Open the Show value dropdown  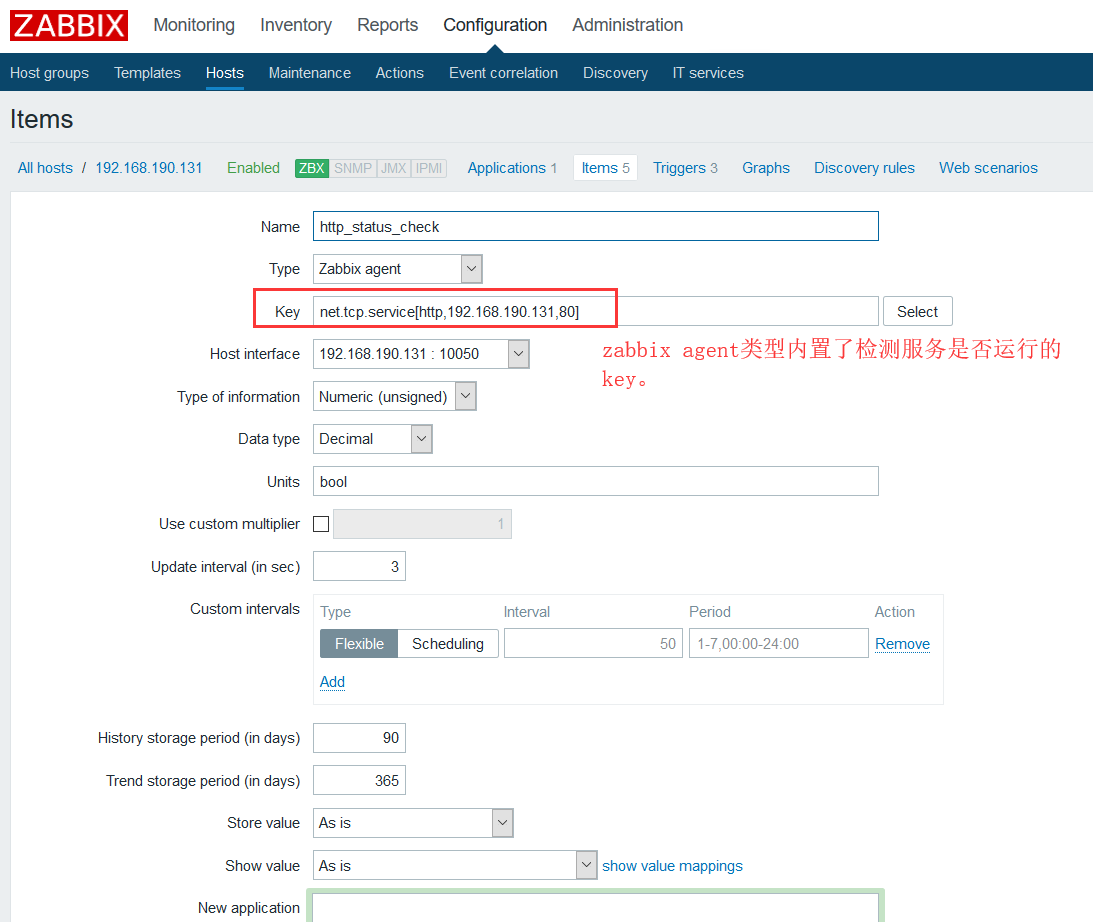tap(455, 866)
